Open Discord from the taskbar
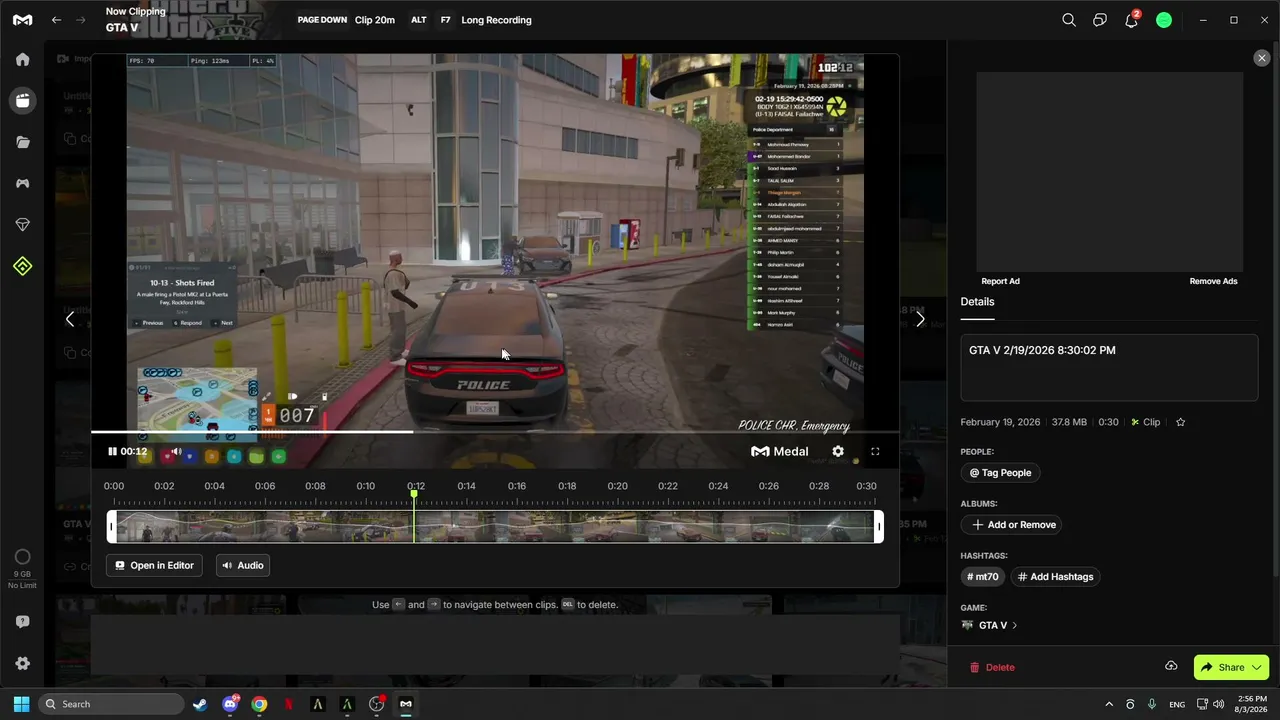 click(x=230, y=704)
